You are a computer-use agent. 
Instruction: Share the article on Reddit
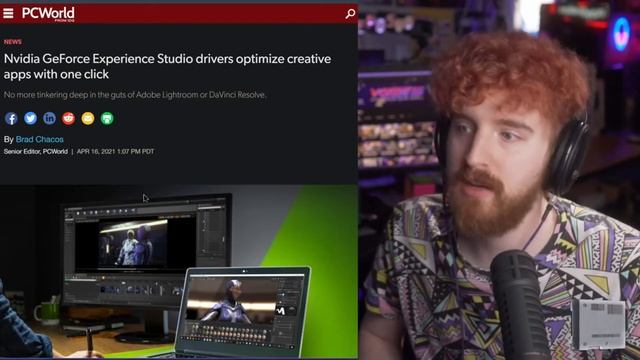(69, 118)
